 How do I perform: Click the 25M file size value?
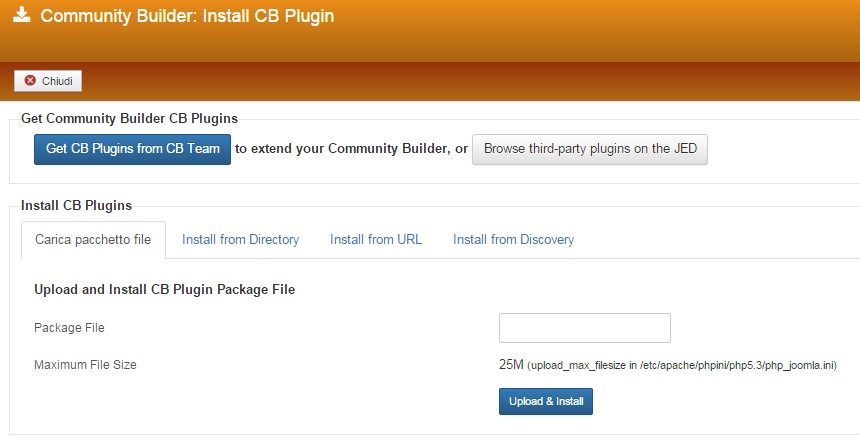coord(511,364)
